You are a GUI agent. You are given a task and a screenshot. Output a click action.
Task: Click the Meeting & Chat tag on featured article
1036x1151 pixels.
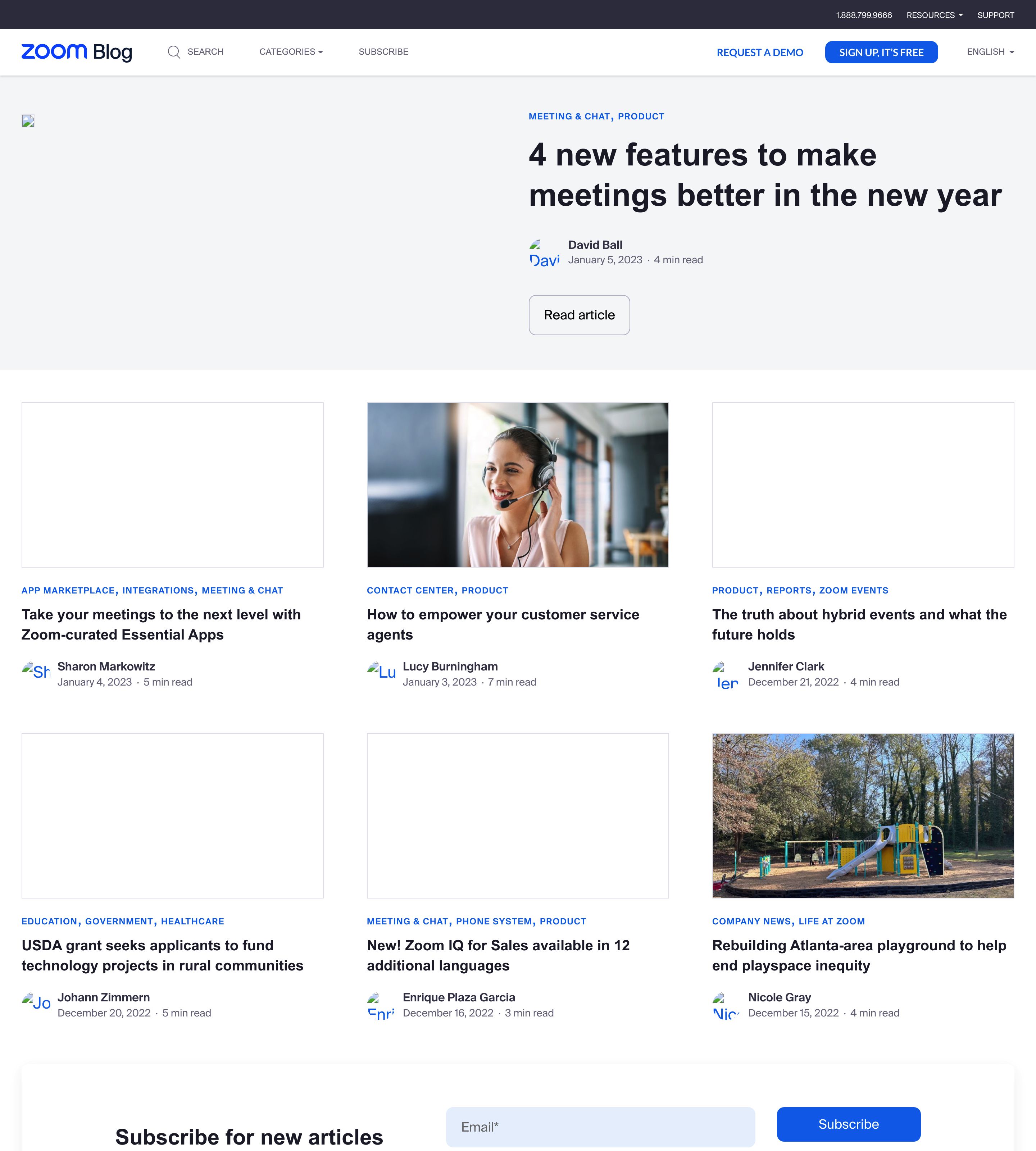coord(569,116)
